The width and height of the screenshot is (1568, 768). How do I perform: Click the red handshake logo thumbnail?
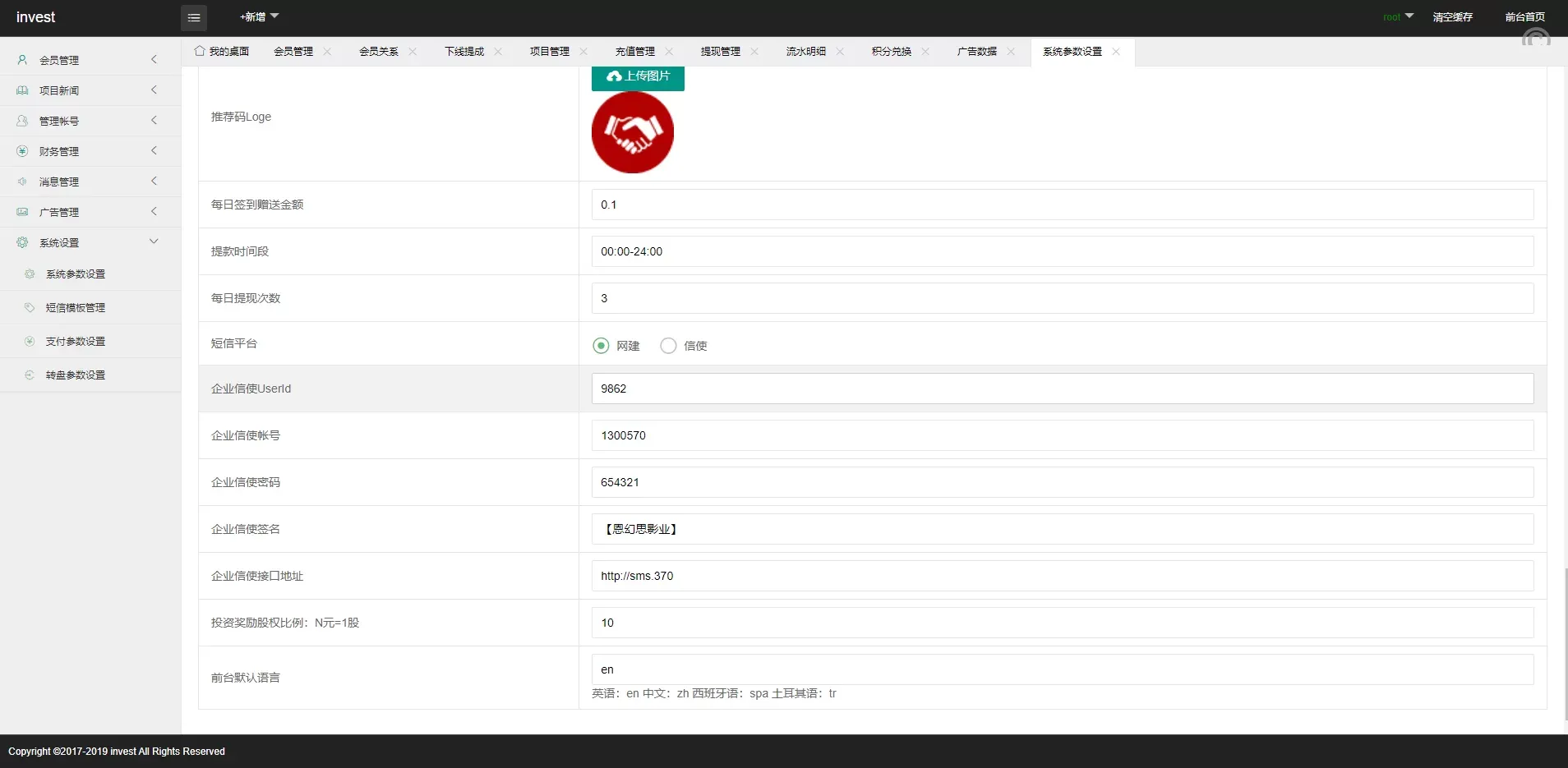click(633, 132)
